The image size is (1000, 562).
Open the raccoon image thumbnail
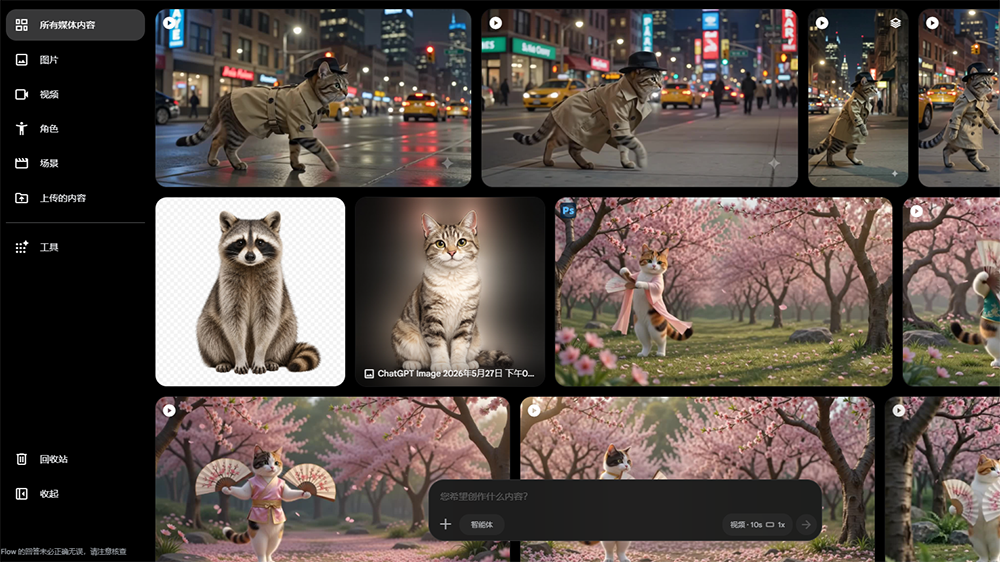(x=250, y=292)
